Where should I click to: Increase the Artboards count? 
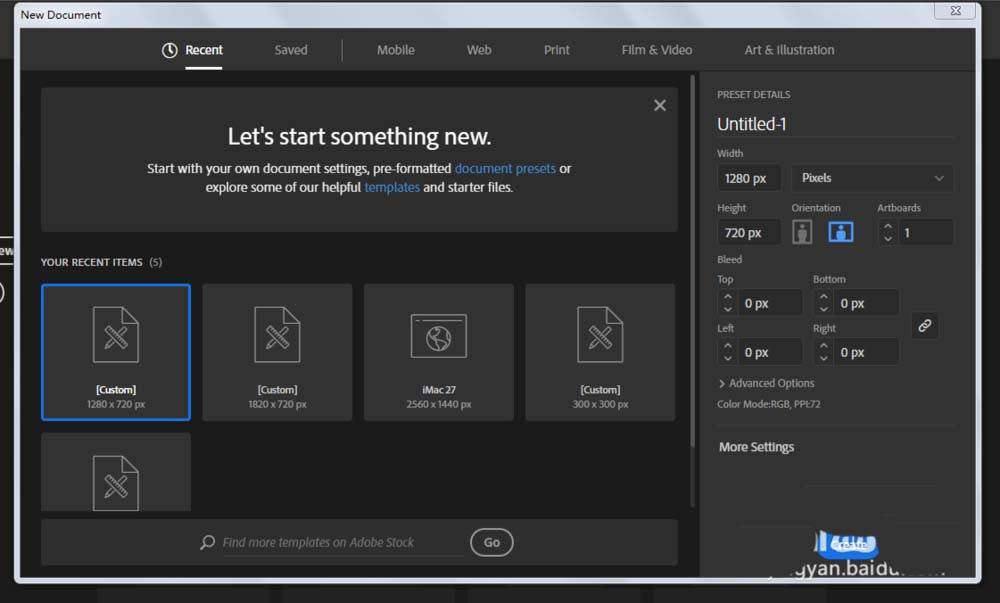(x=888, y=226)
